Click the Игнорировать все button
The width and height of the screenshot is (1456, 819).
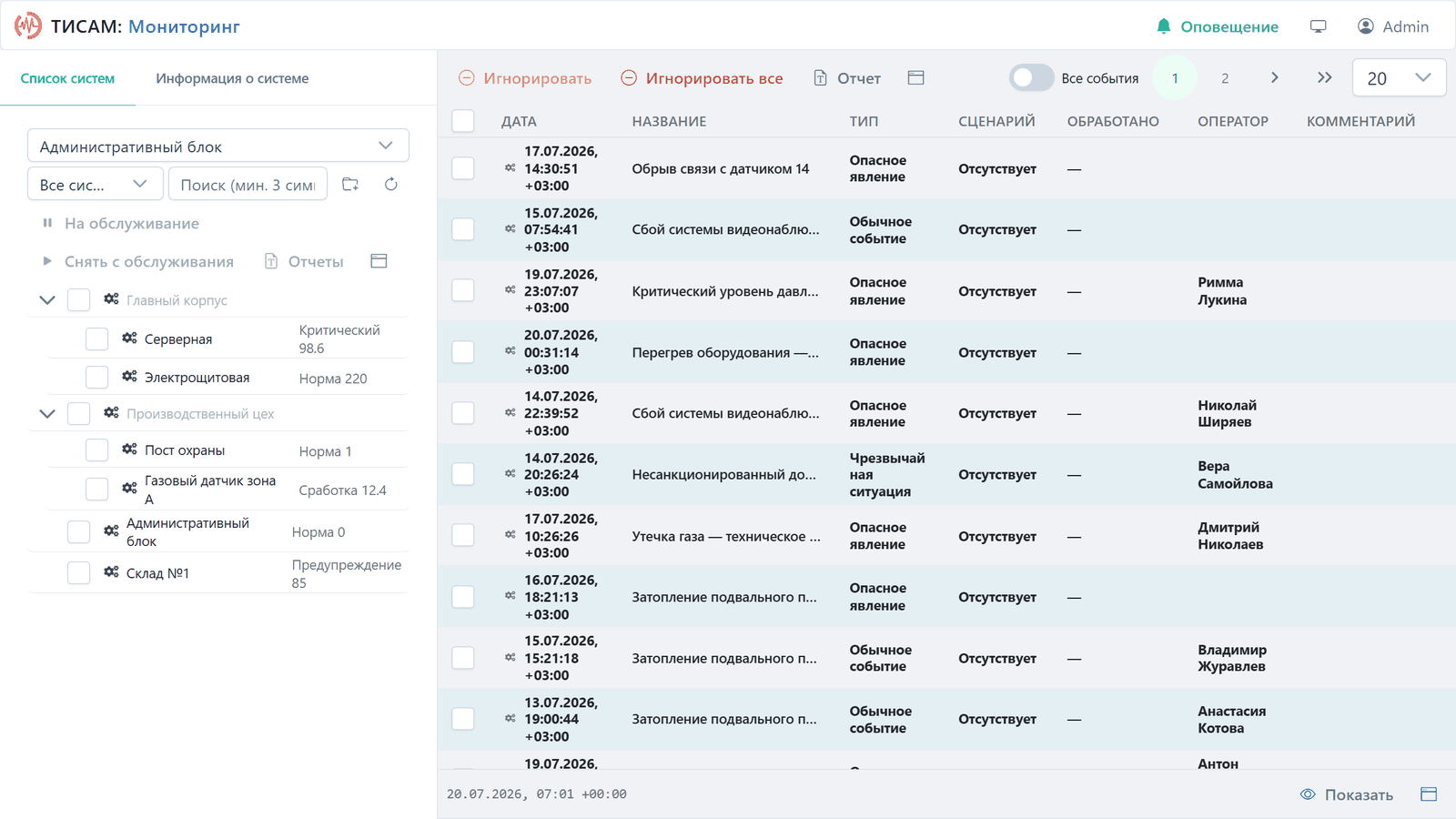(702, 78)
